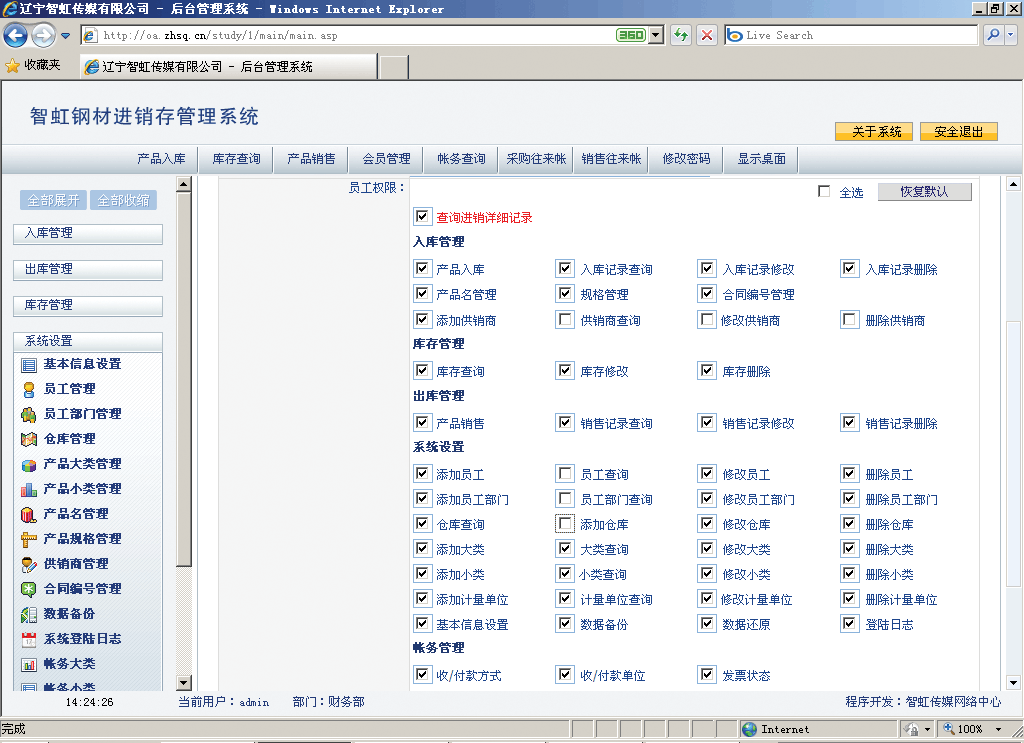Check the 全选 checkbox
1024x743 pixels.
point(824,192)
